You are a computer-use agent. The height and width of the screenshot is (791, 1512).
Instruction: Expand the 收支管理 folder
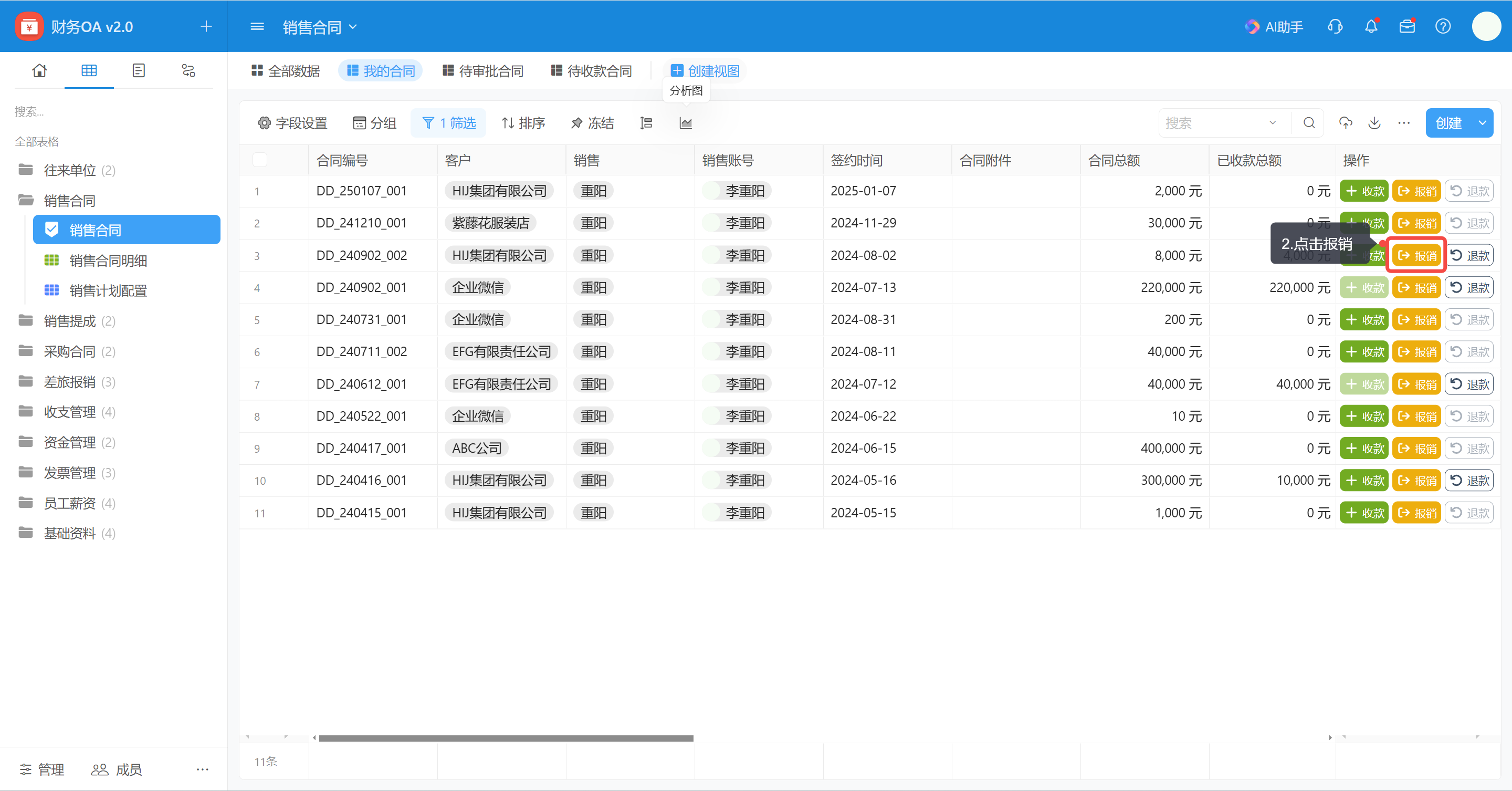[x=68, y=412]
